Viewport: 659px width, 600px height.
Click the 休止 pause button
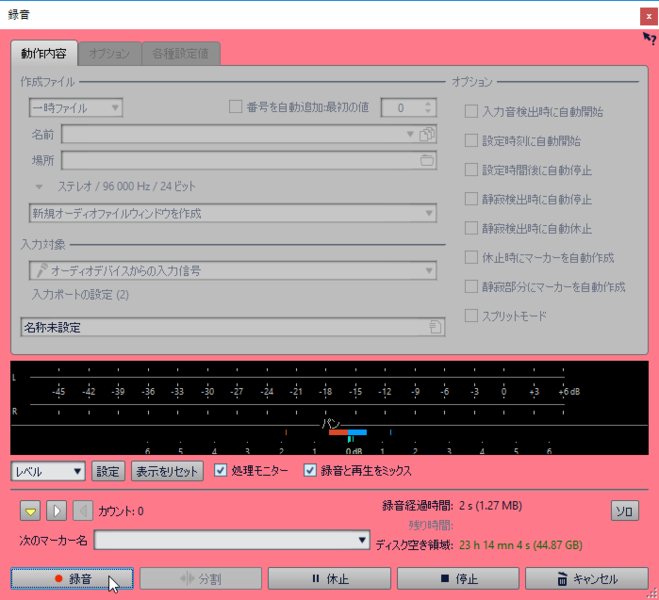coord(330,579)
